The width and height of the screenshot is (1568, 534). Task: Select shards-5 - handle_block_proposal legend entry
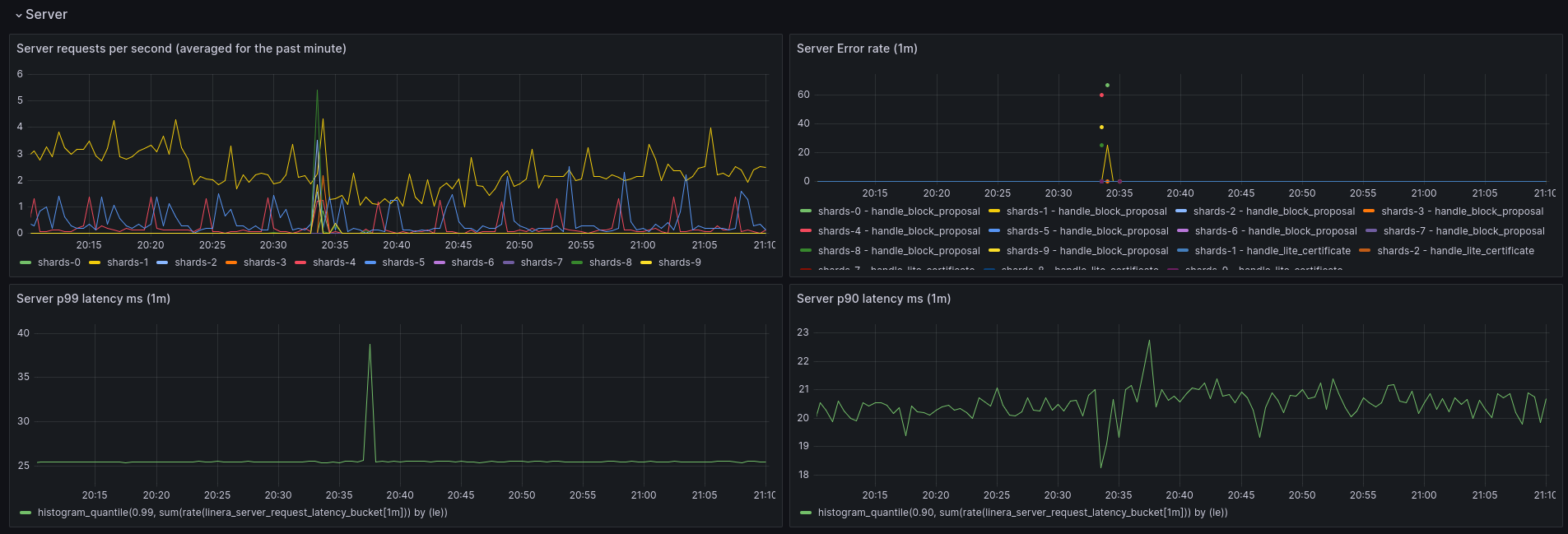tap(1087, 231)
